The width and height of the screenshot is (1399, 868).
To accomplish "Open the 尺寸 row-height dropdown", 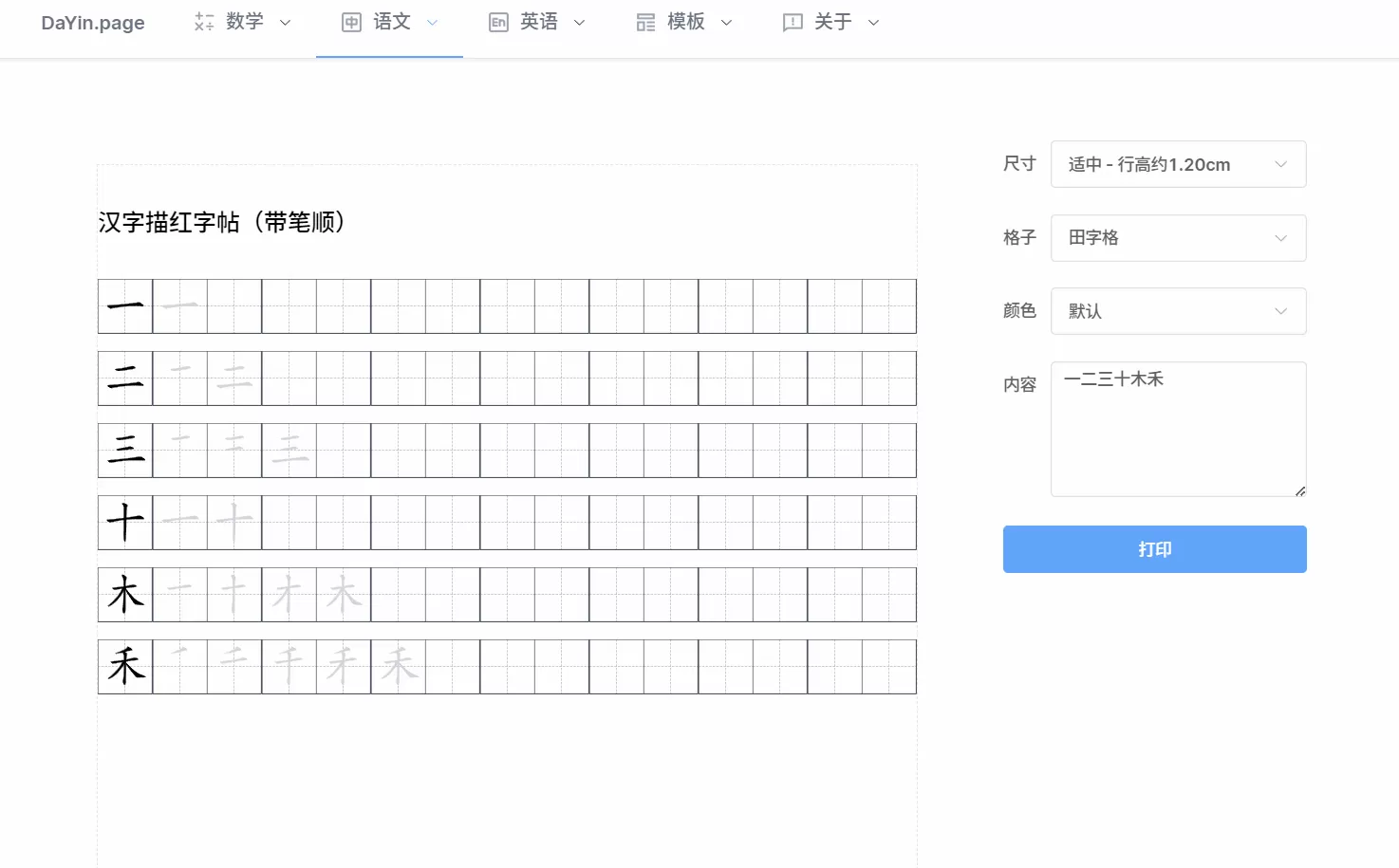I will point(1177,163).
